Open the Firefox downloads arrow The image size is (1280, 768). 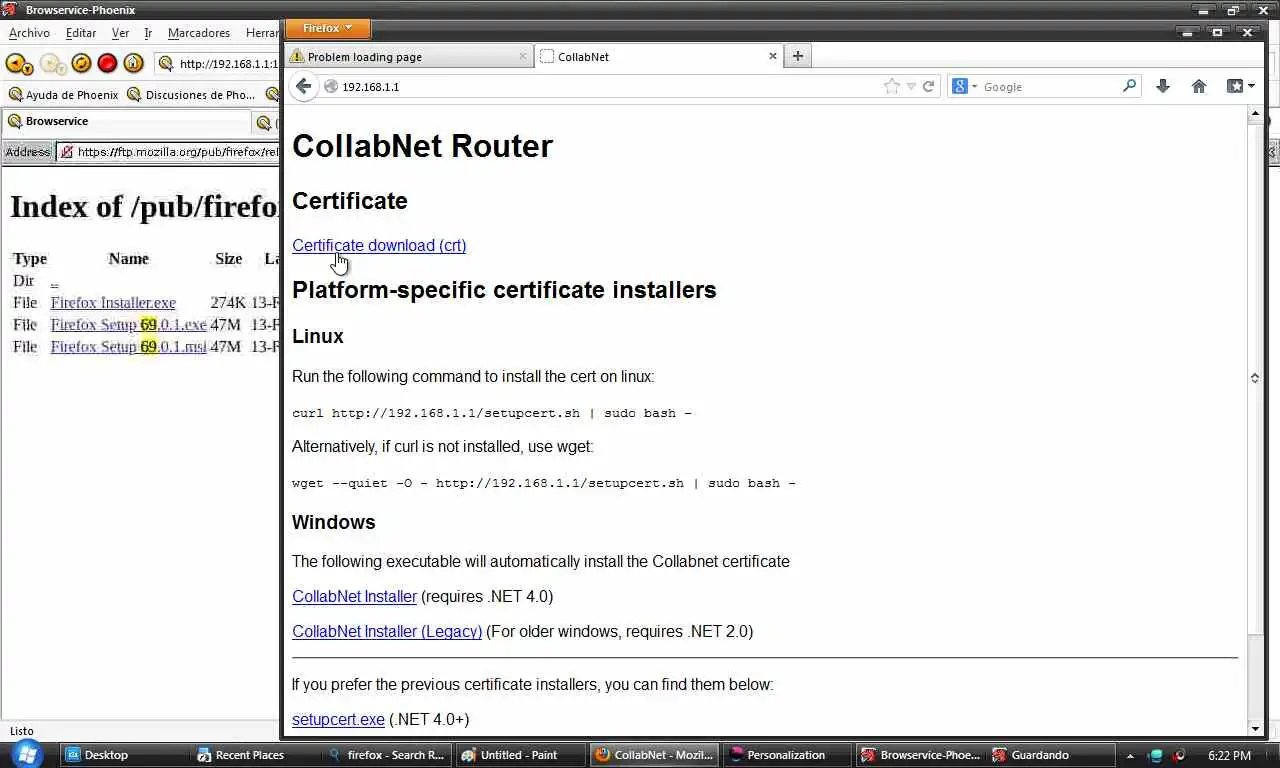tap(1162, 87)
